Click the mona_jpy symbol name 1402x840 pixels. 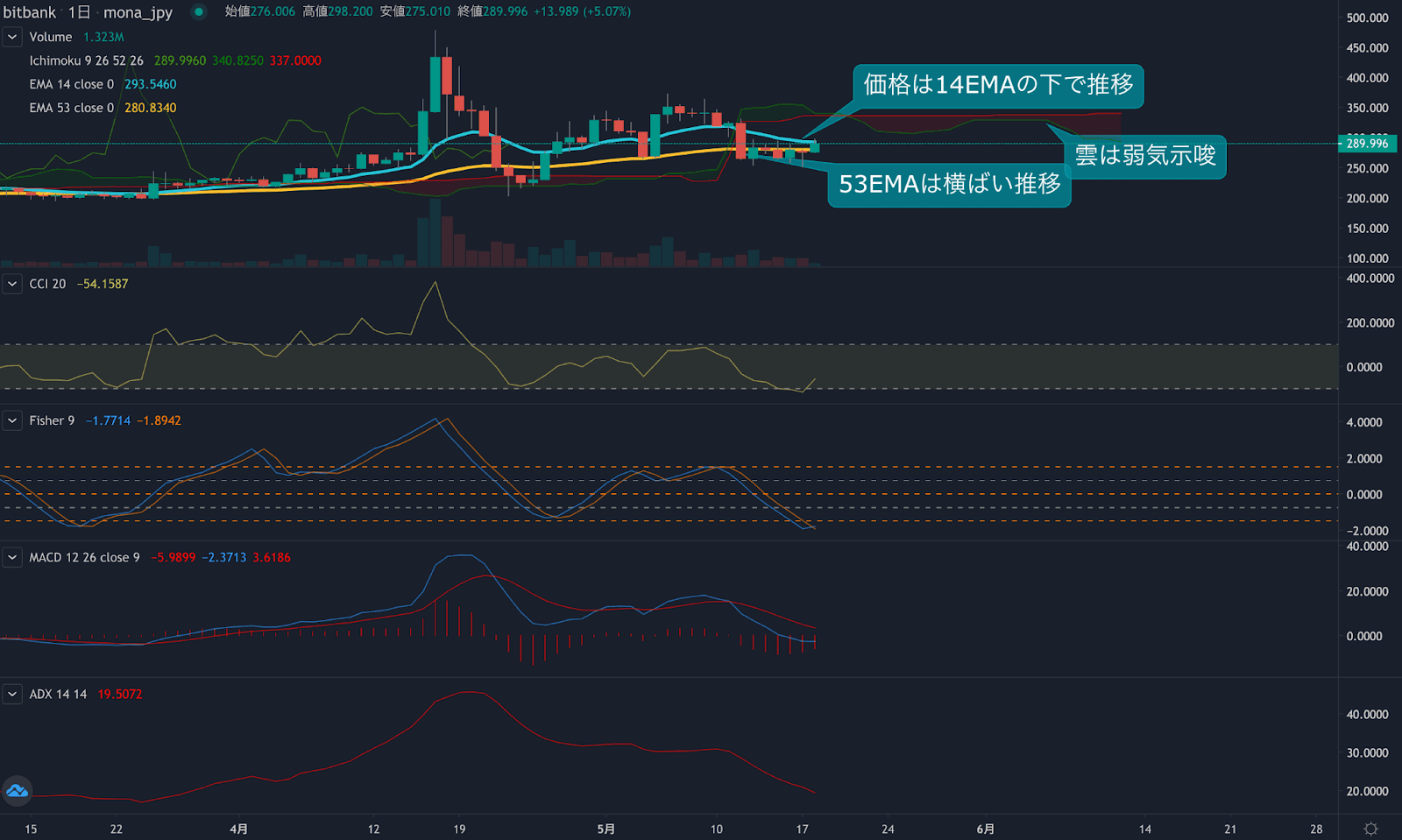139,12
